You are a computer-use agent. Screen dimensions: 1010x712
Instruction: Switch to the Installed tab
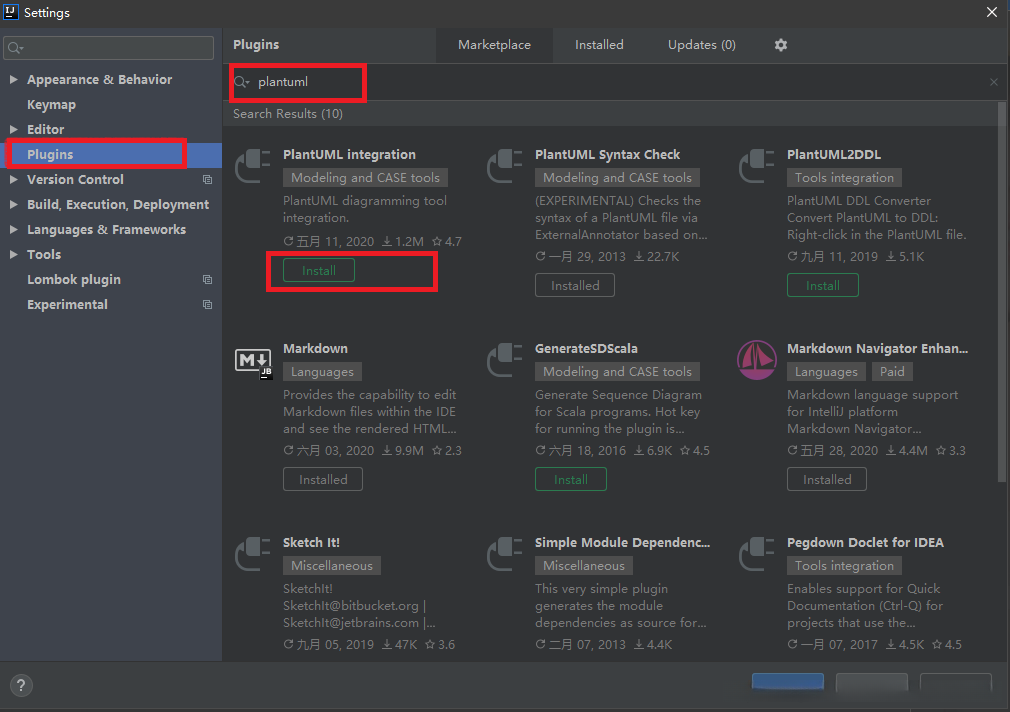coord(599,45)
